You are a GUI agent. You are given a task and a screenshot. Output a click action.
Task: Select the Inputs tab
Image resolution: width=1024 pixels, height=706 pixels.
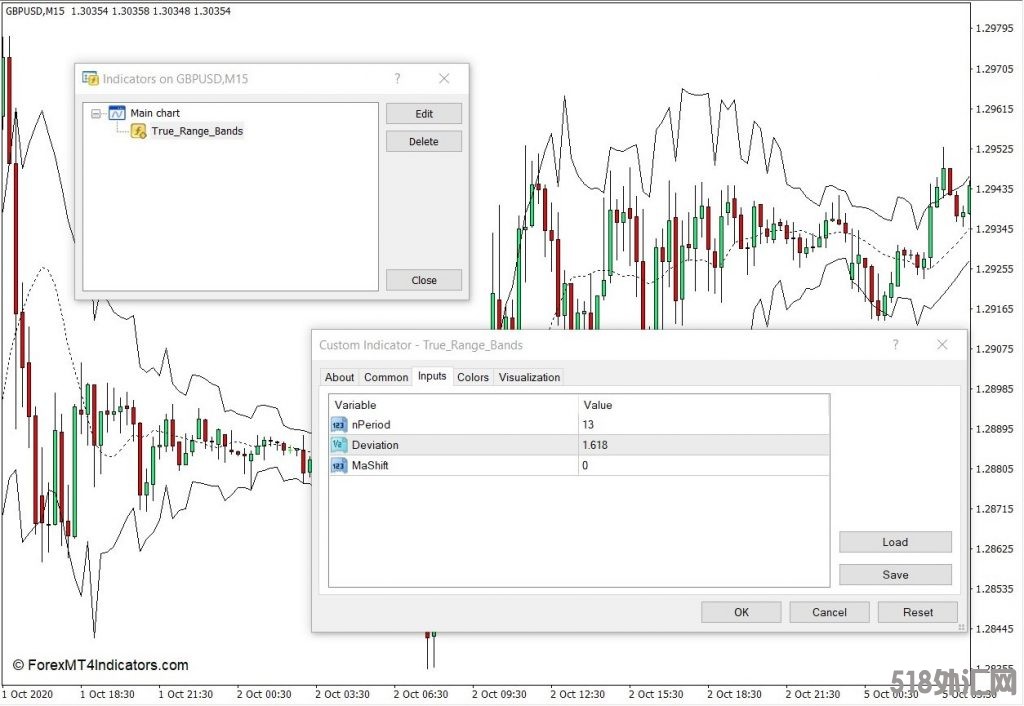click(432, 376)
